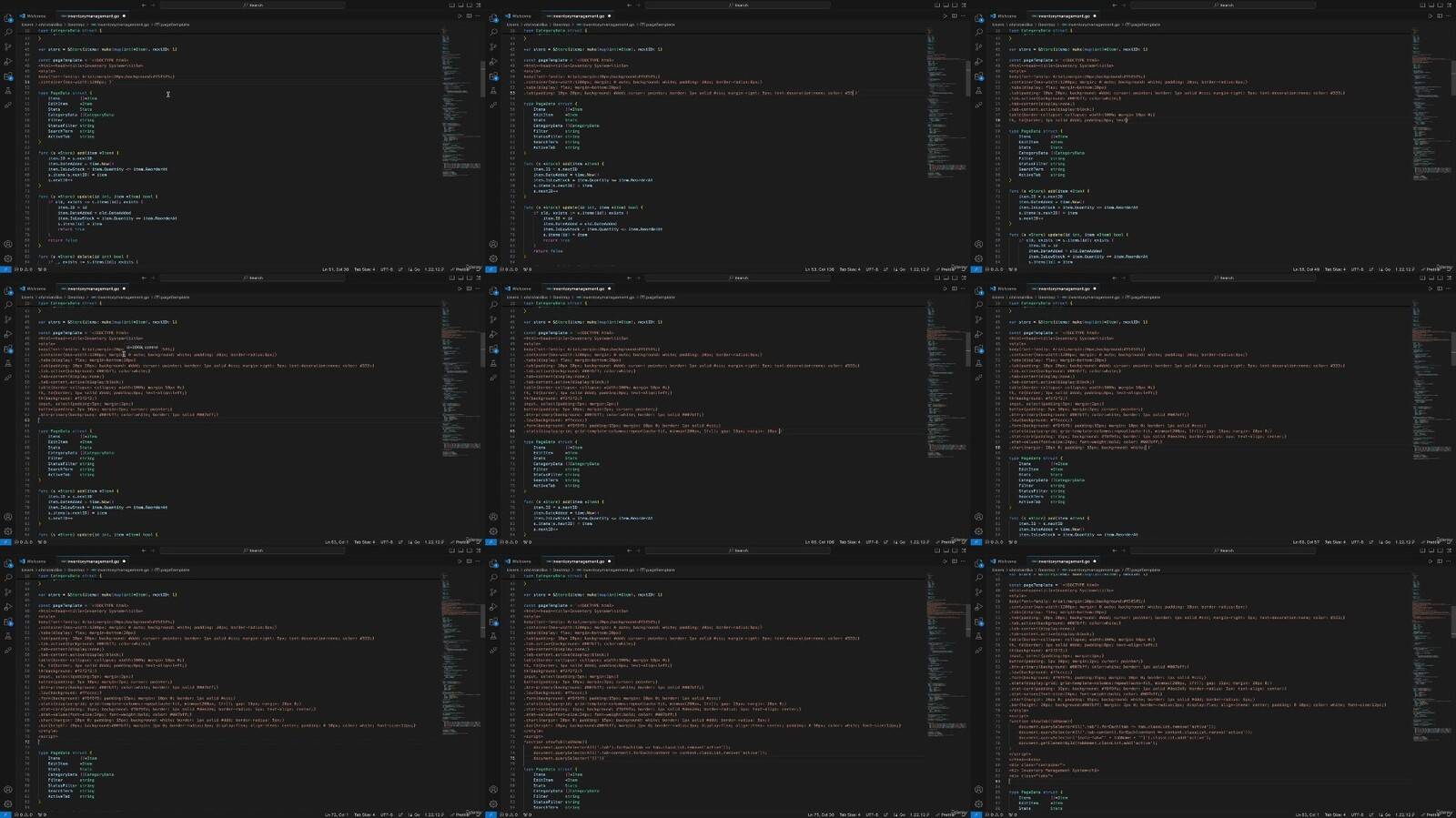Open Extensions view in the bottom-left window
Viewport: 1456px width, 818px height.
tap(8, 621)
